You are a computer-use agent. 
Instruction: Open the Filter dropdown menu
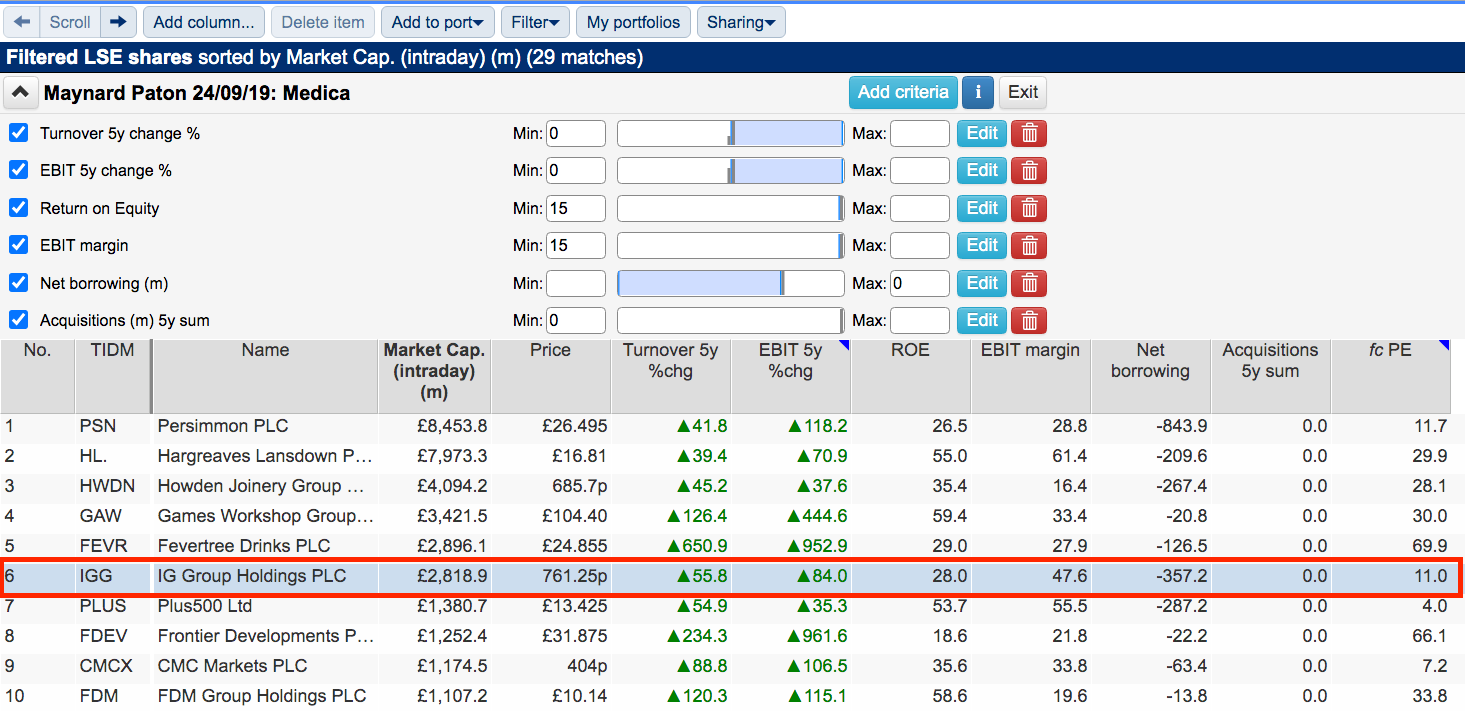click(x=535, y=22)
